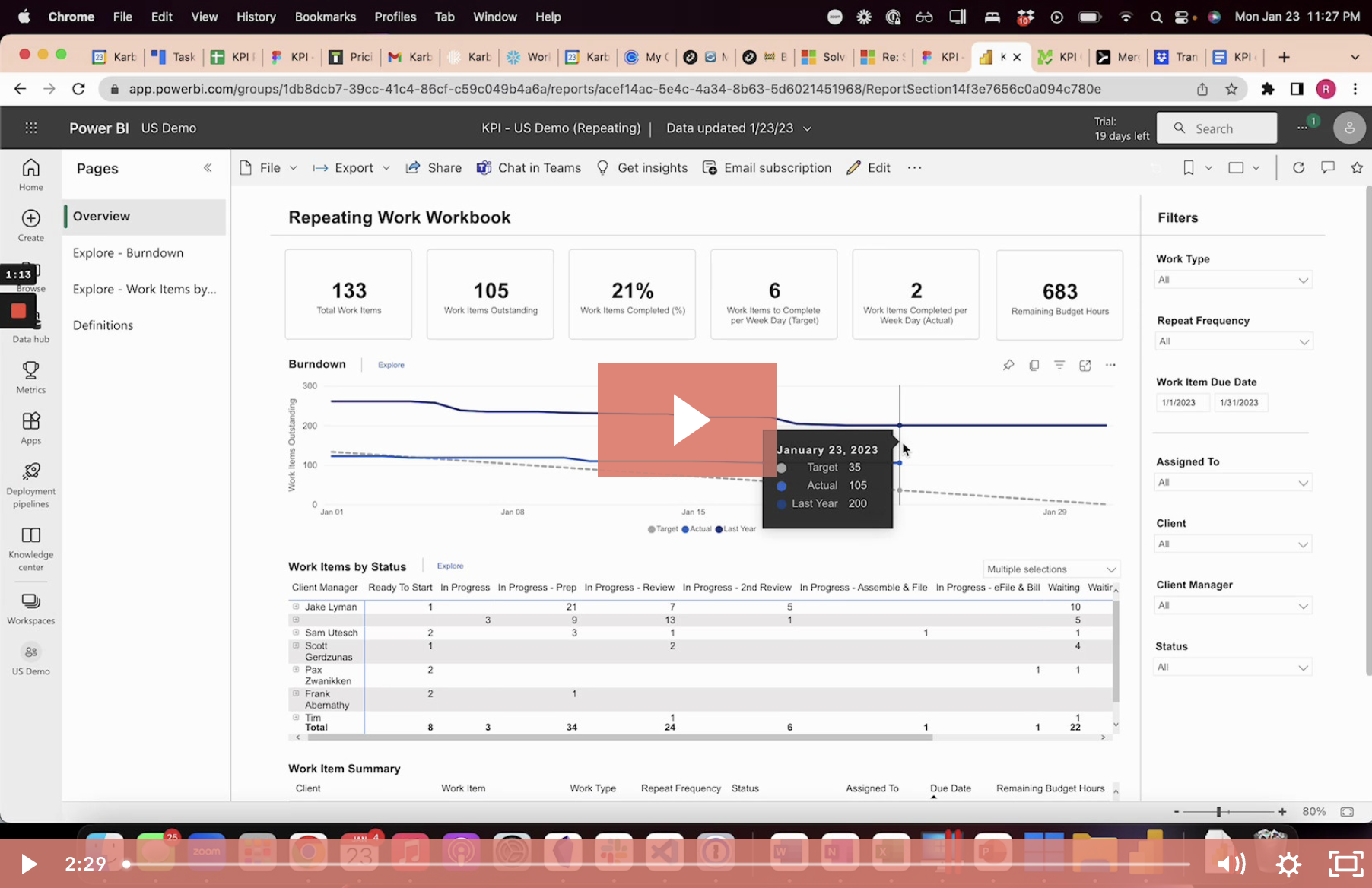Open the Export menu
The image size is (1372, 888).
[351, 167]
